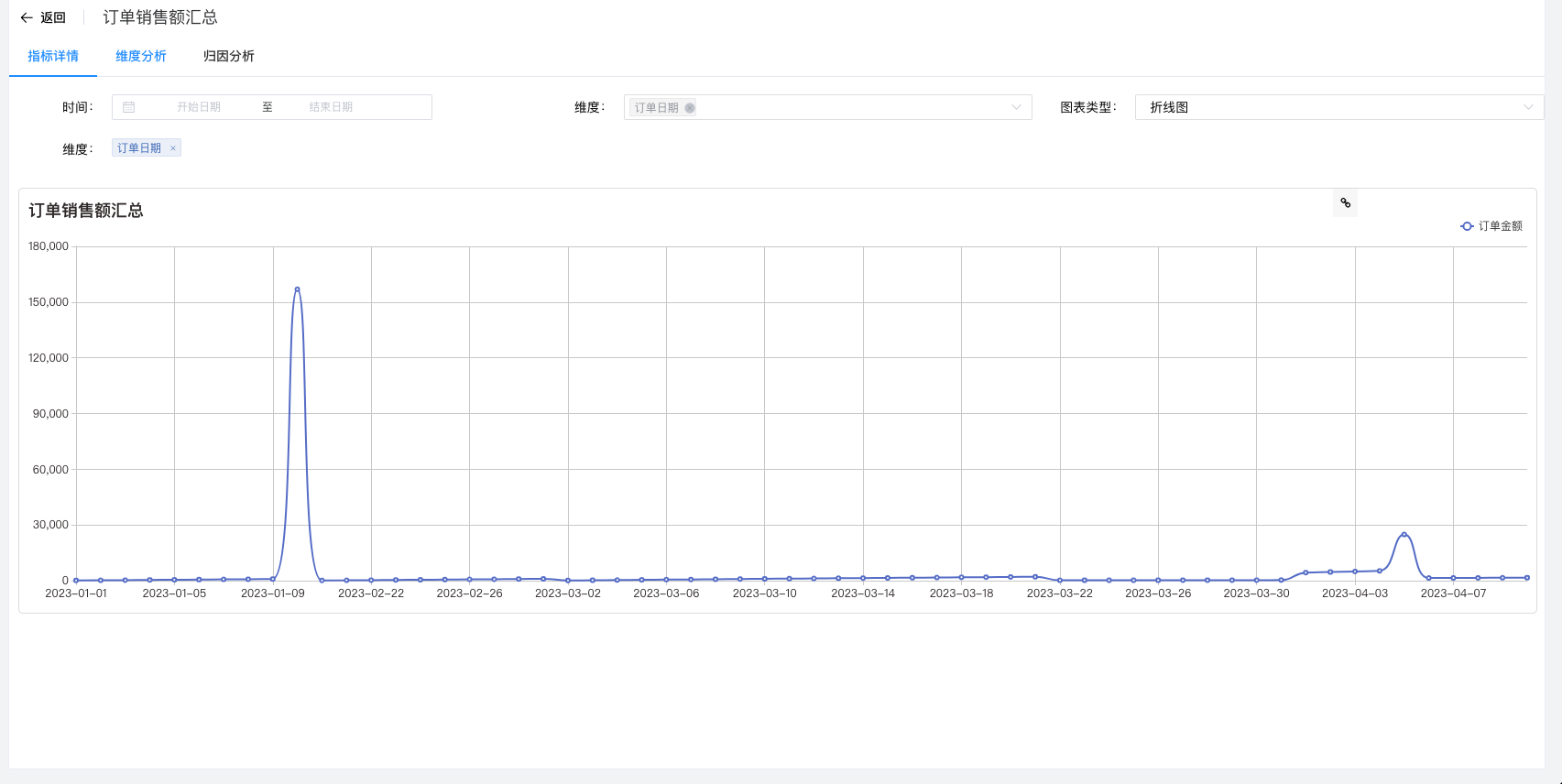The width and height of the screenshot is (1562, 784).
Task: Click the last data point on the line
Action: pos(1526,578)
